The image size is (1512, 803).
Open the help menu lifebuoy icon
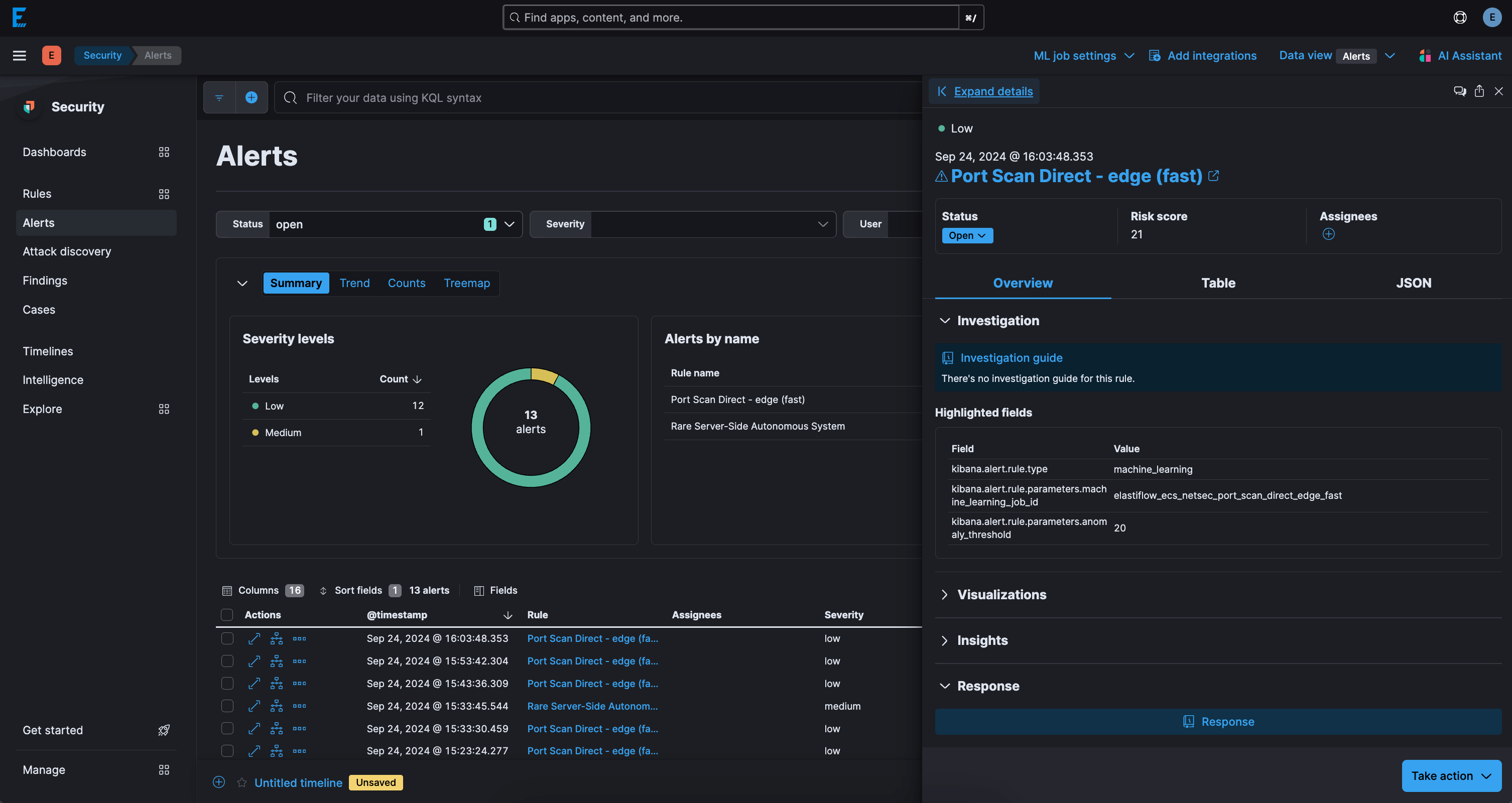pyautogui.click(x=1460, y=18)
